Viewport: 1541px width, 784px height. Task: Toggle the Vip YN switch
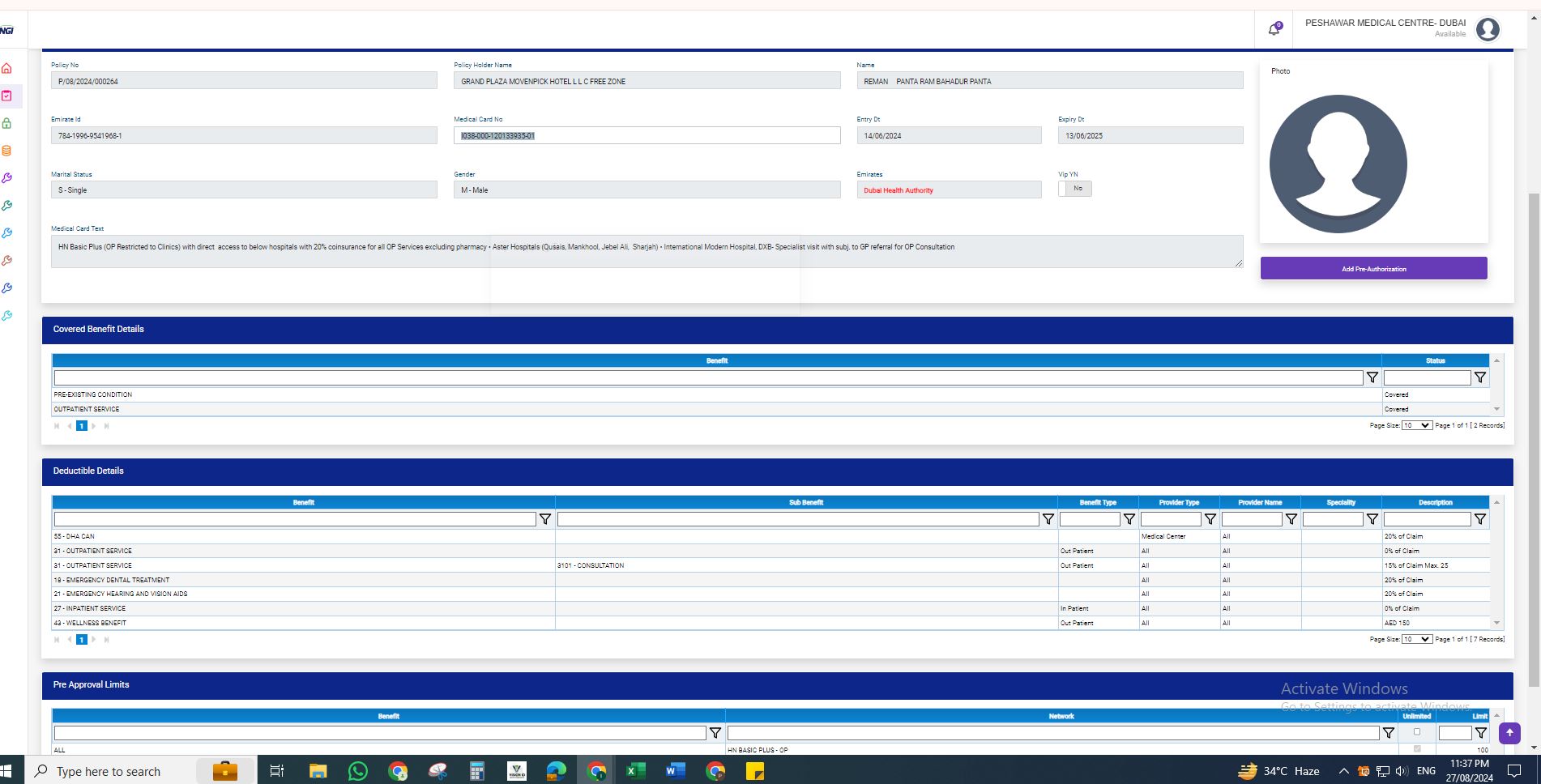coord(1074,189)
